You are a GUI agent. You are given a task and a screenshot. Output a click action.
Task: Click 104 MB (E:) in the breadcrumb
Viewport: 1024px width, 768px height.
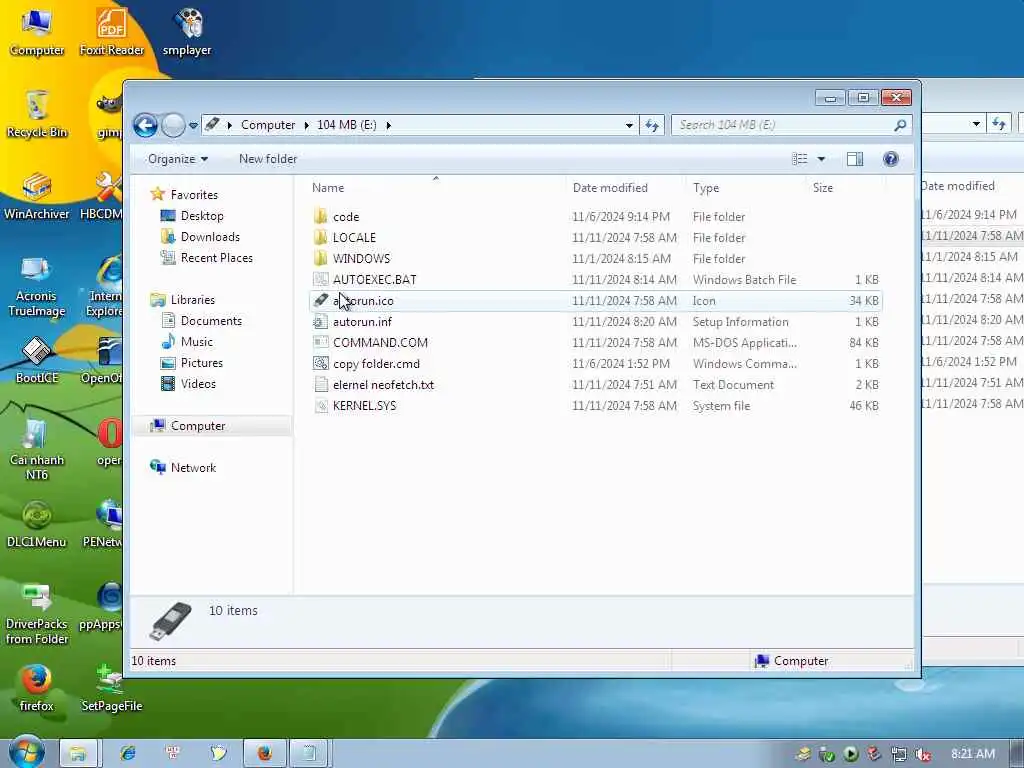[x=347, y=125]
